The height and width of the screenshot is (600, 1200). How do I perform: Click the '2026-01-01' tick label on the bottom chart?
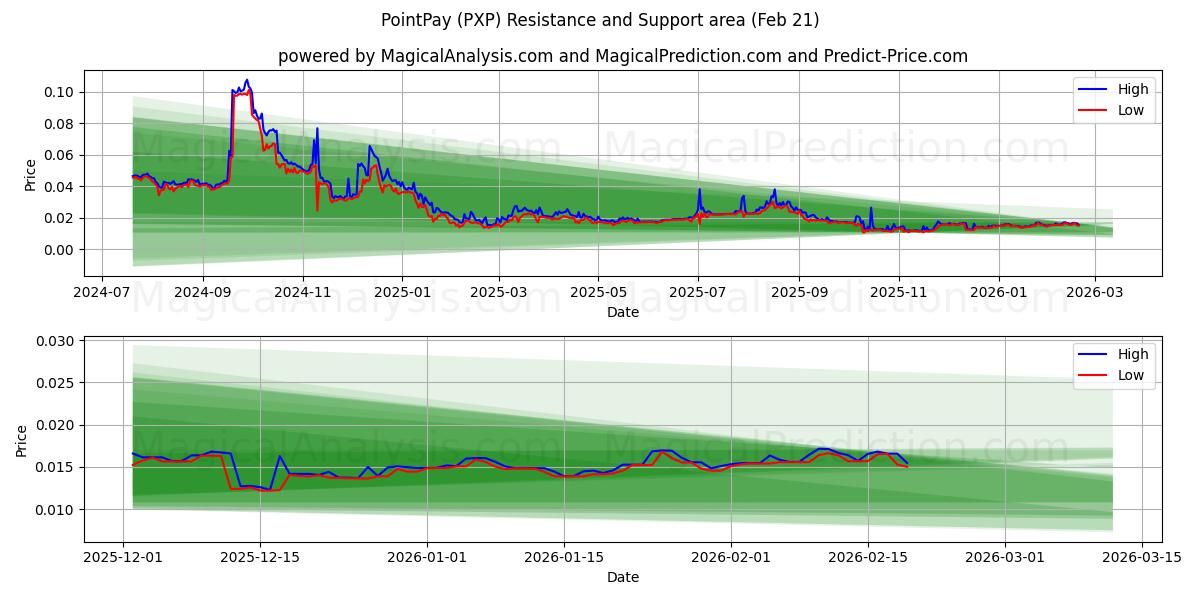427,558
